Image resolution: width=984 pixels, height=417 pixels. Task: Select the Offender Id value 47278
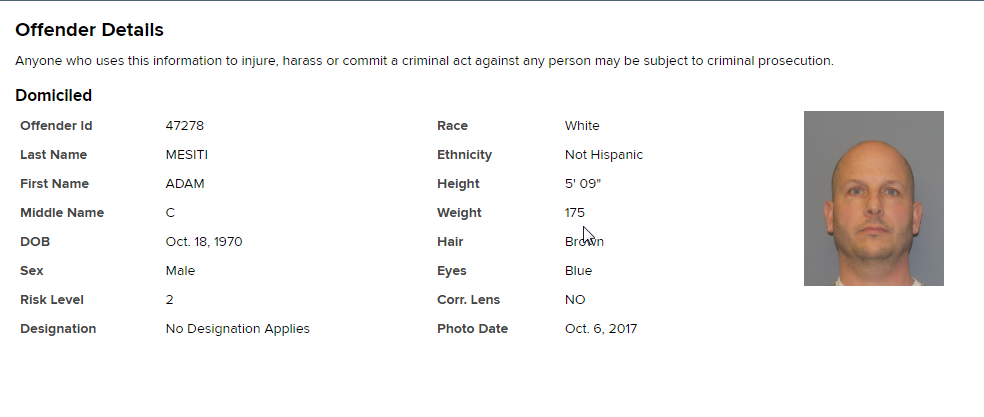pyautogui.click(x=184, y=126)
